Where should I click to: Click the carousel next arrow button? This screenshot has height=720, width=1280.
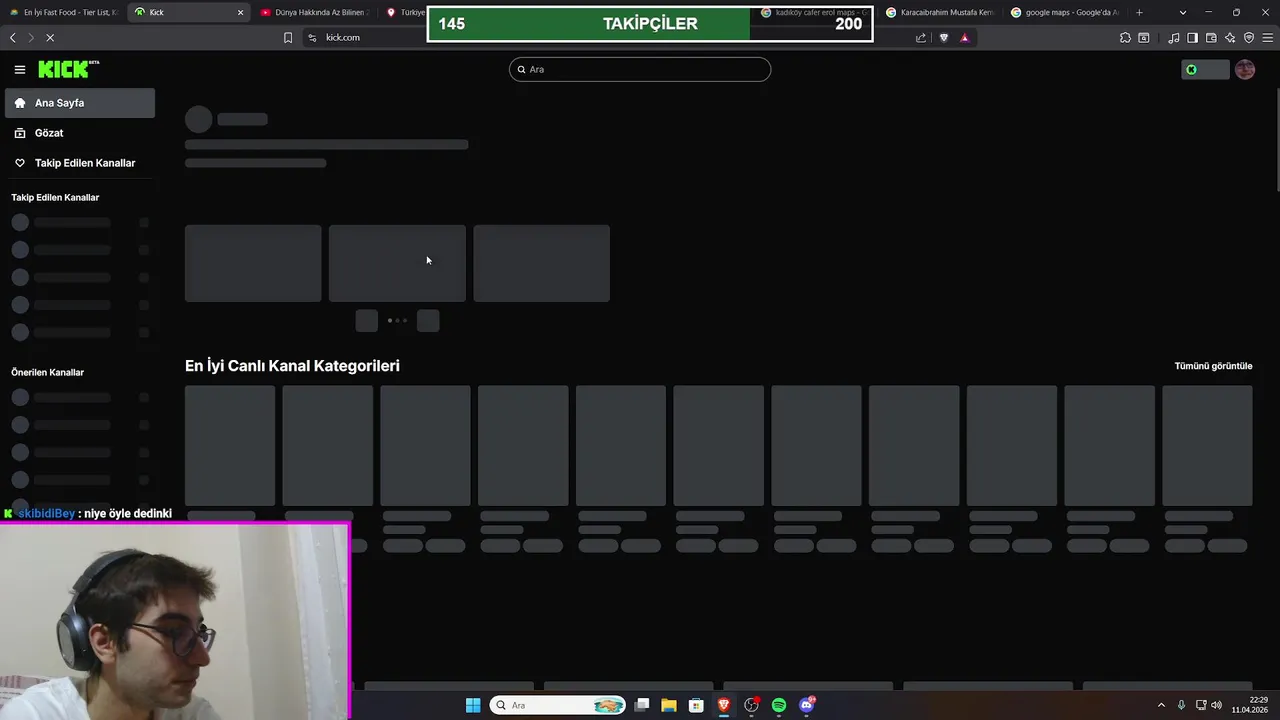(428, 320)
